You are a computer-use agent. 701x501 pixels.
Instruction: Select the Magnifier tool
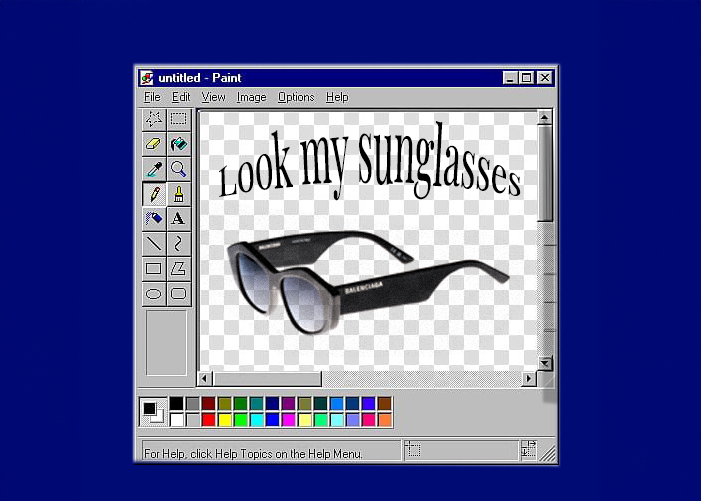pyautogui.click(x=178, y=169)
